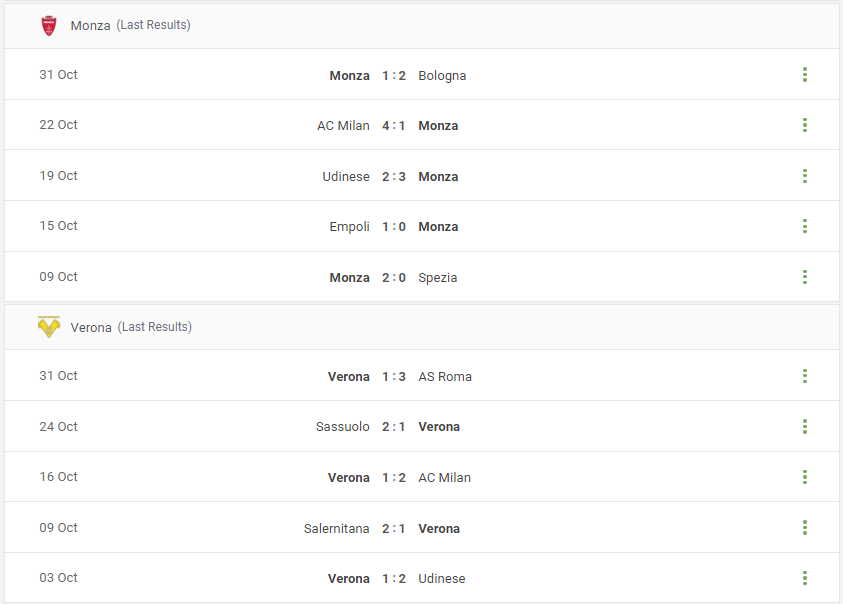
Task: Click the 2:1 score of Salernitana vs Verona
Action: tap(394, 528)
